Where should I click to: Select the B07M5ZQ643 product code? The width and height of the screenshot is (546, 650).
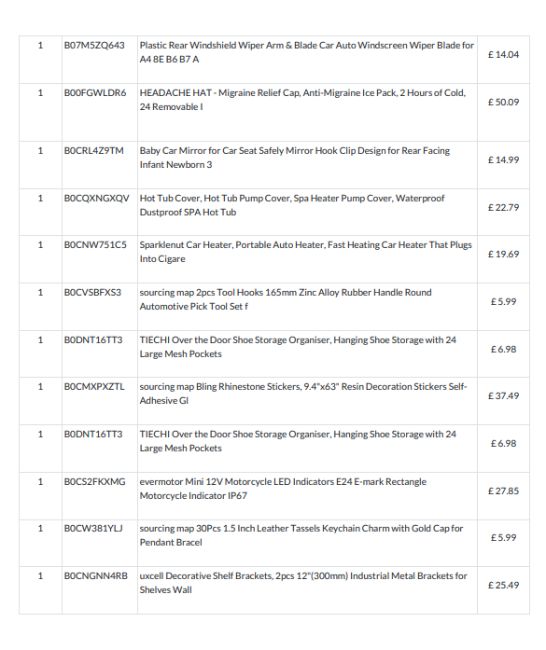click(94, 45)
